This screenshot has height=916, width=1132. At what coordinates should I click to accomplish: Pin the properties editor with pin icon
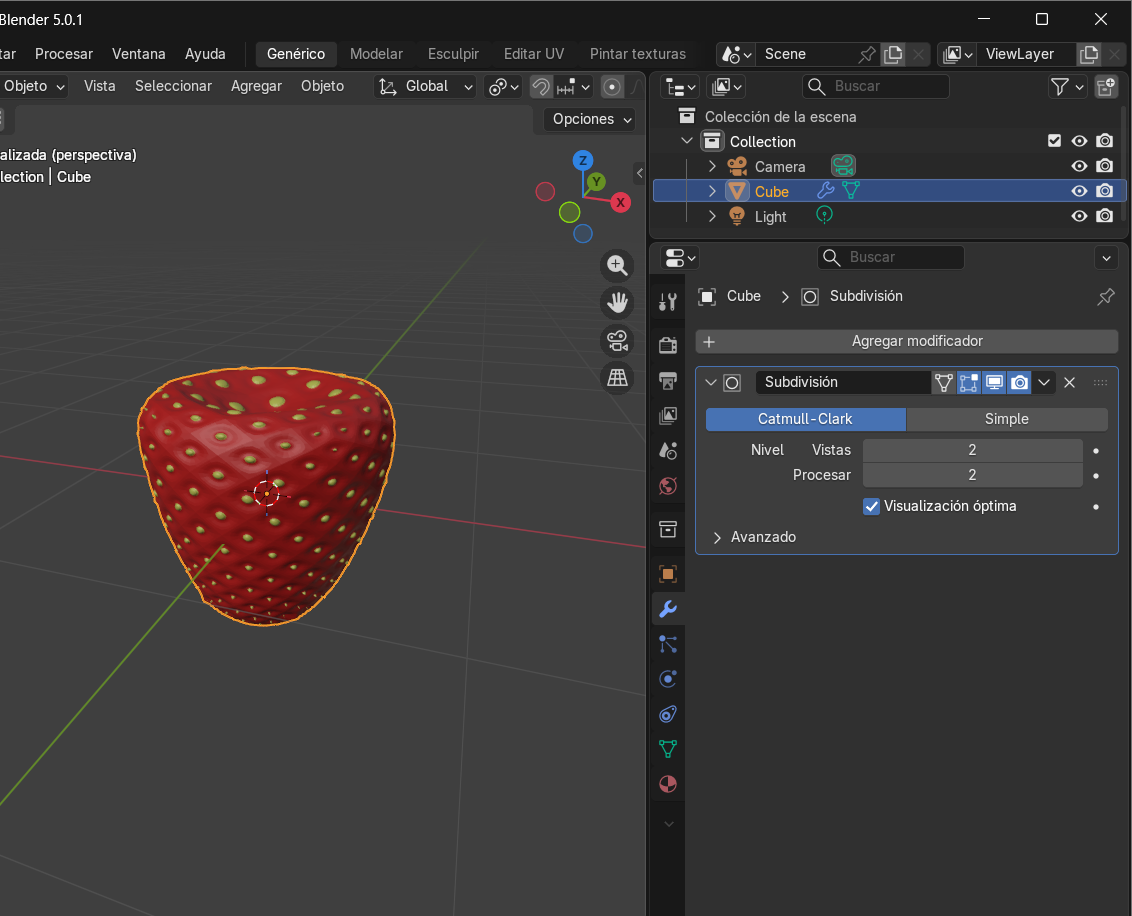[x=1105, y=297]
